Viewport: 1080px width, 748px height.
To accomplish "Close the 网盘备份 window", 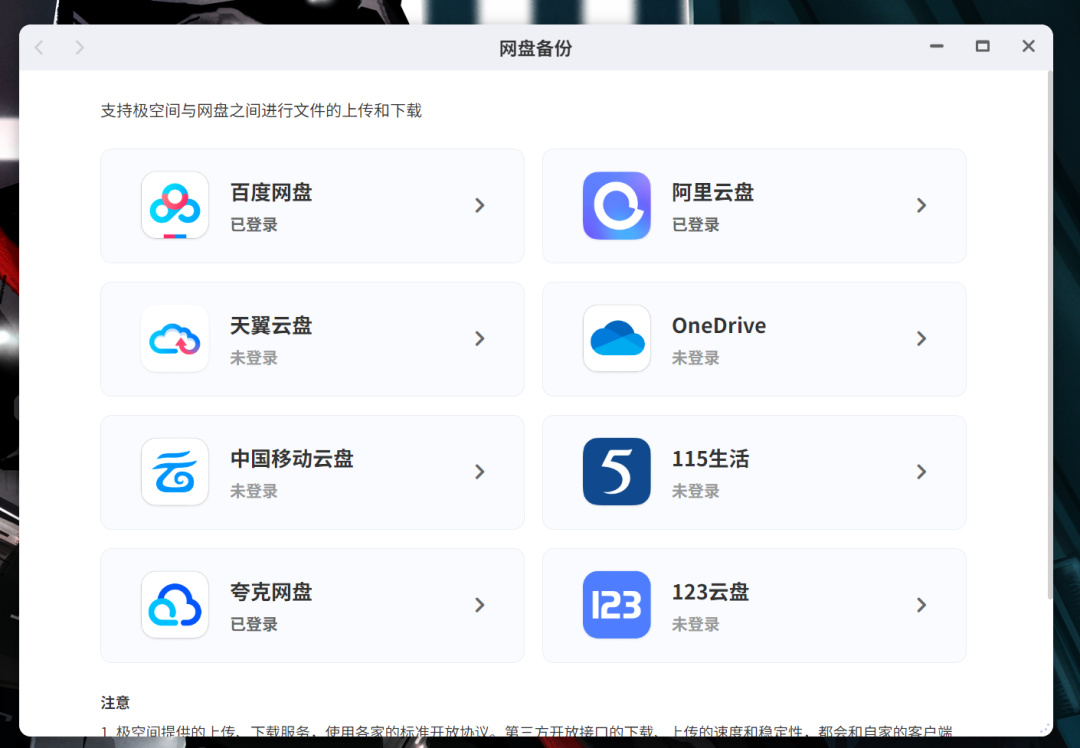I will [x=1028, y=46].
